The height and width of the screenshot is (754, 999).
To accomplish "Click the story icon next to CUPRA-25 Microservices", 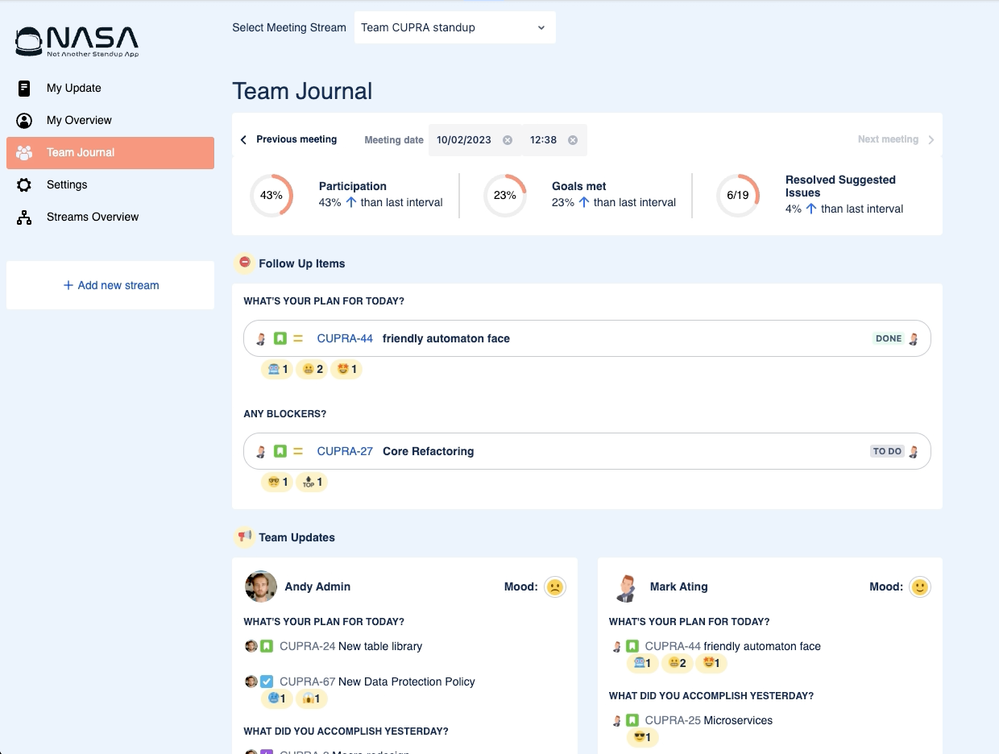I will (632, 720).
